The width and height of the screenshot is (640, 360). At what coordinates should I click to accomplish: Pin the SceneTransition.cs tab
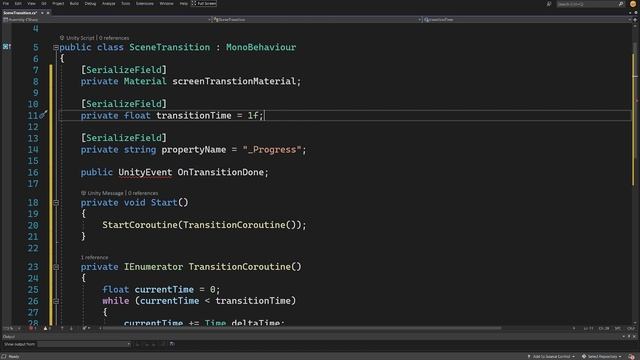42,13
